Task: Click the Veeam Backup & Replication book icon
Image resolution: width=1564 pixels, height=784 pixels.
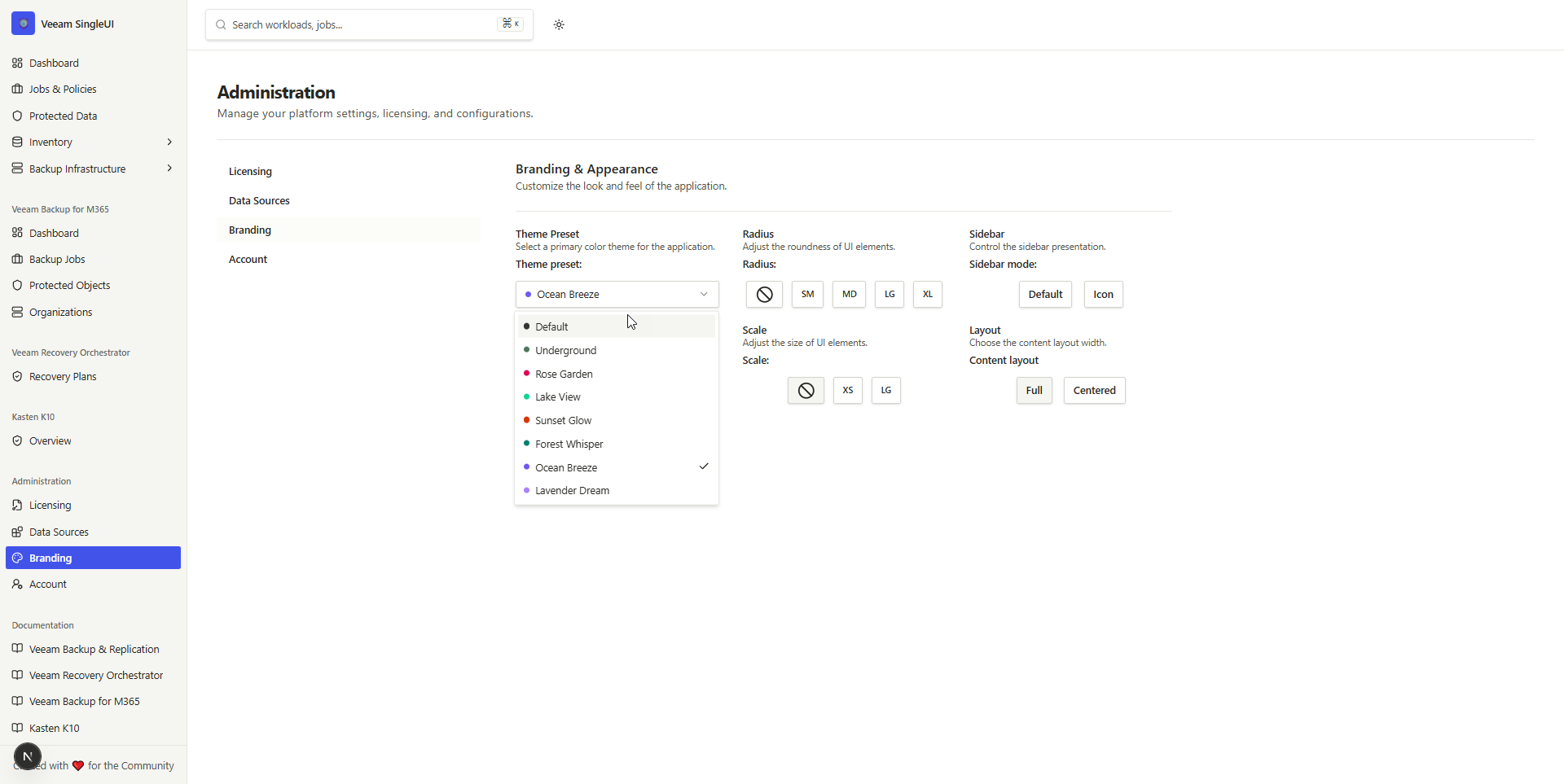Action: point(17,649)
